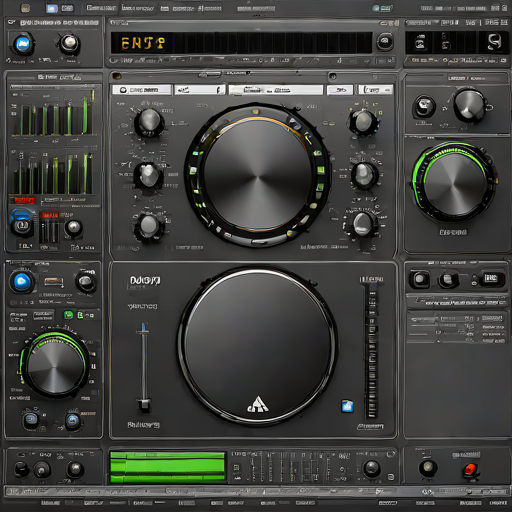Viewport: 512px width, 512px height.
Task: Toggle the first square button in the right button row
Action: point(419,279)
